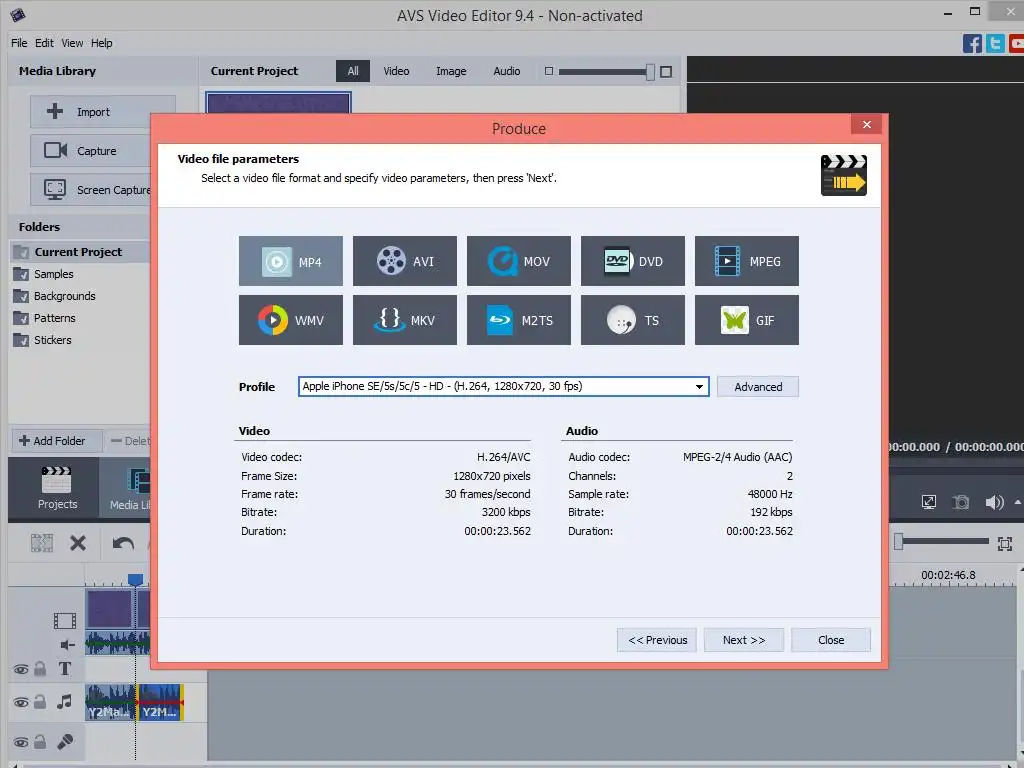The height and width of the screenshot is (768, 1024).
Task: Choose the AVI format tile
Action: point(405,261)
